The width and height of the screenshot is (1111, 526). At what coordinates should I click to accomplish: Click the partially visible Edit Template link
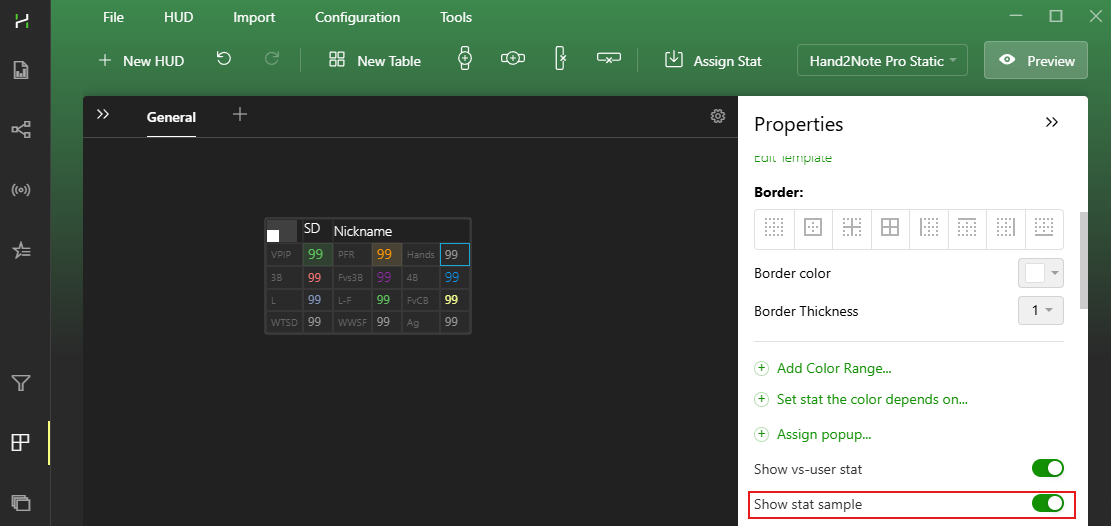[x=793, y=158]
